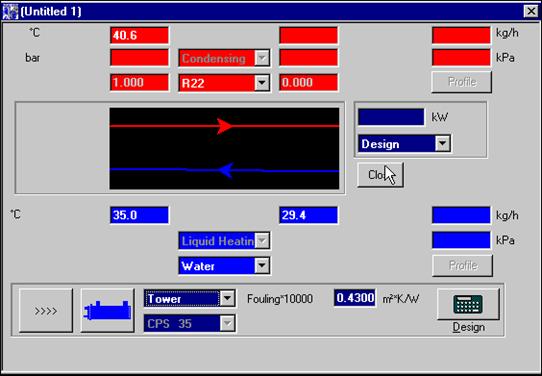
Task: Click the blue cold stream arrow
Action: click(226, 170)
